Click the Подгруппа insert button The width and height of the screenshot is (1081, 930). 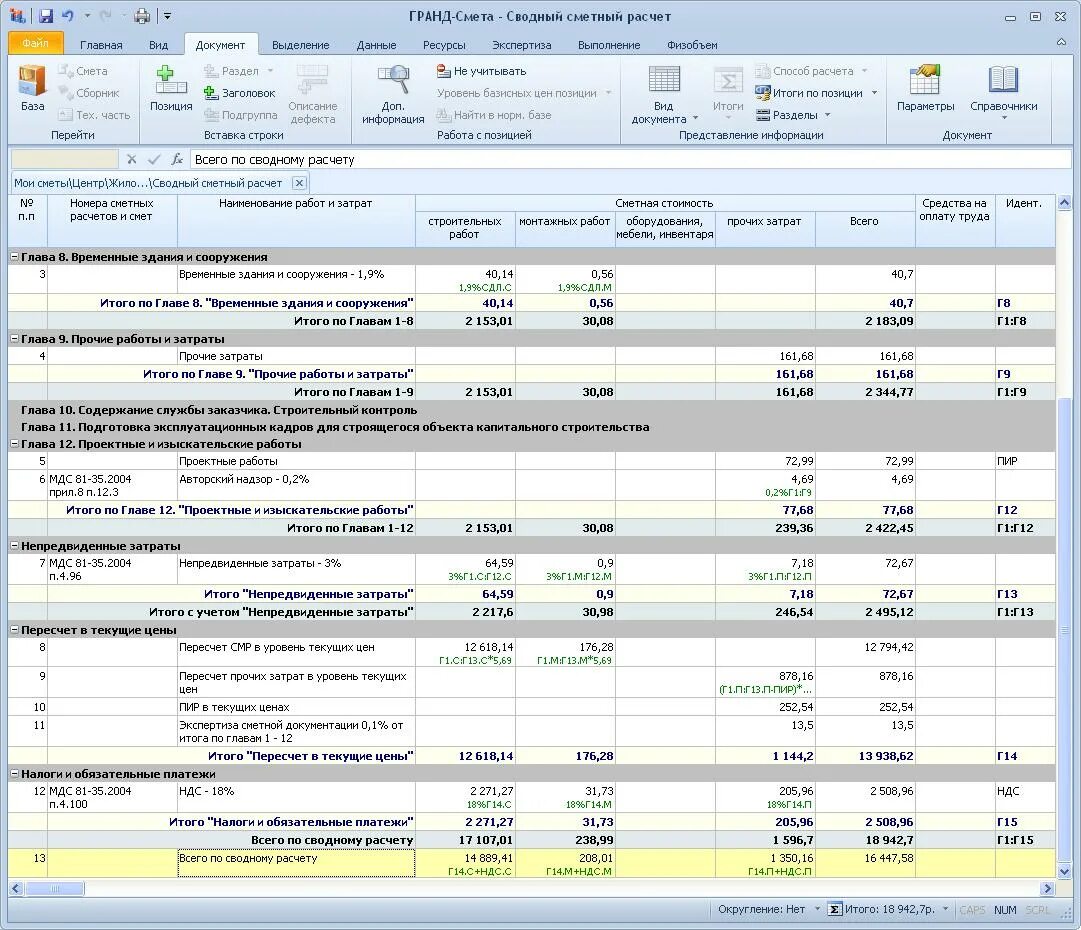[241, 115]
